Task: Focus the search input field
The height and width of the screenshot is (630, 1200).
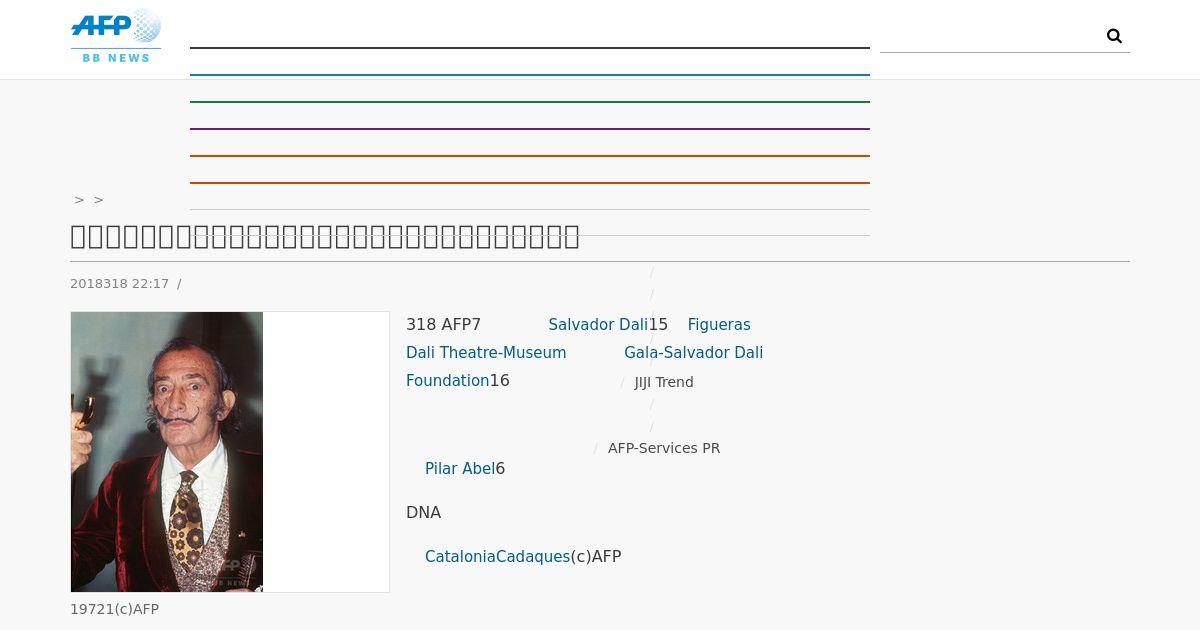Action: [990, 36]
